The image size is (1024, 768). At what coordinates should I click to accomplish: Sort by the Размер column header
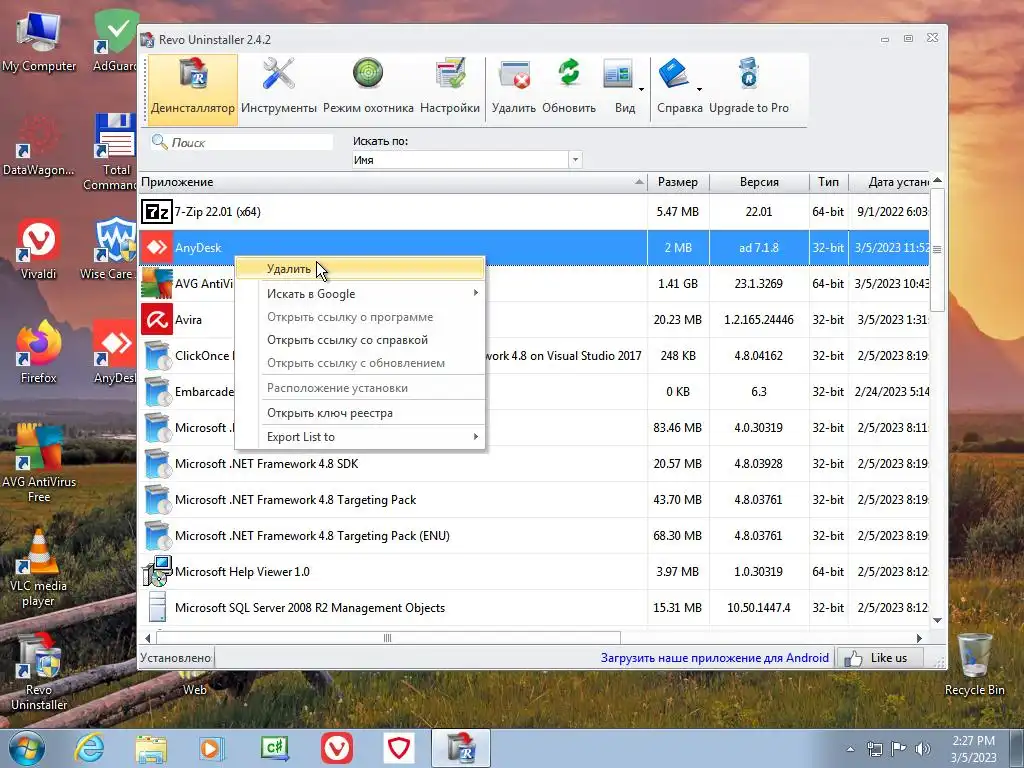pyautogui.click(x=678, y=182)
